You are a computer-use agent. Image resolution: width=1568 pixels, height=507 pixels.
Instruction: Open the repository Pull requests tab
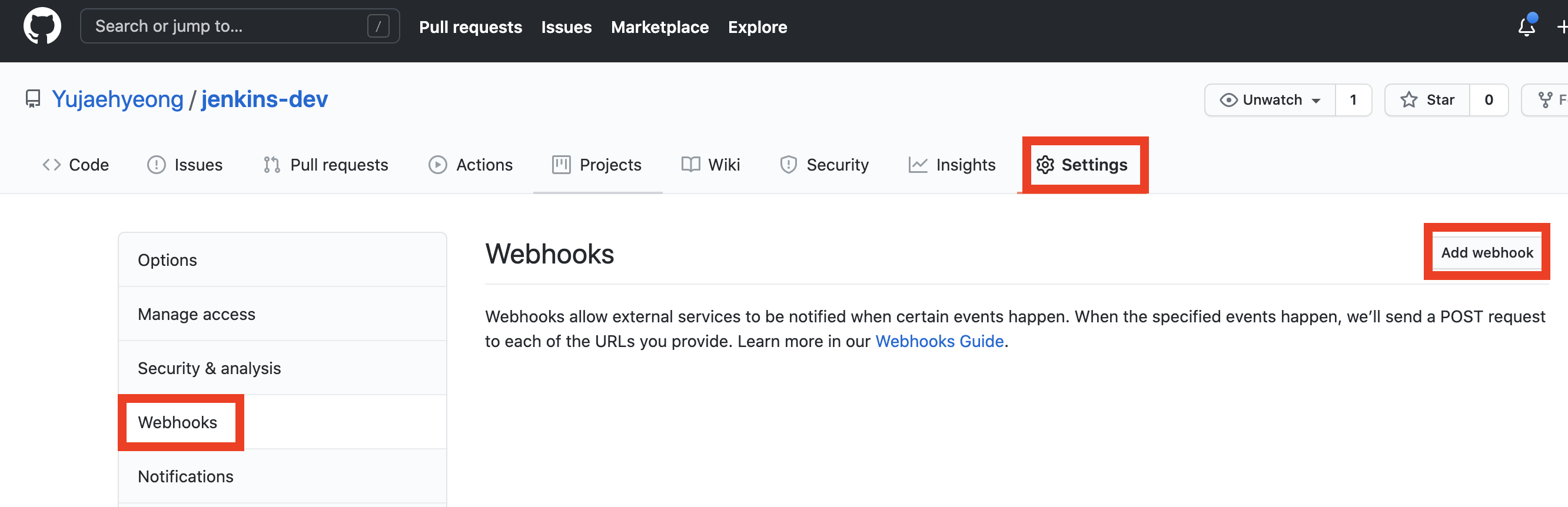pos(325,165)
